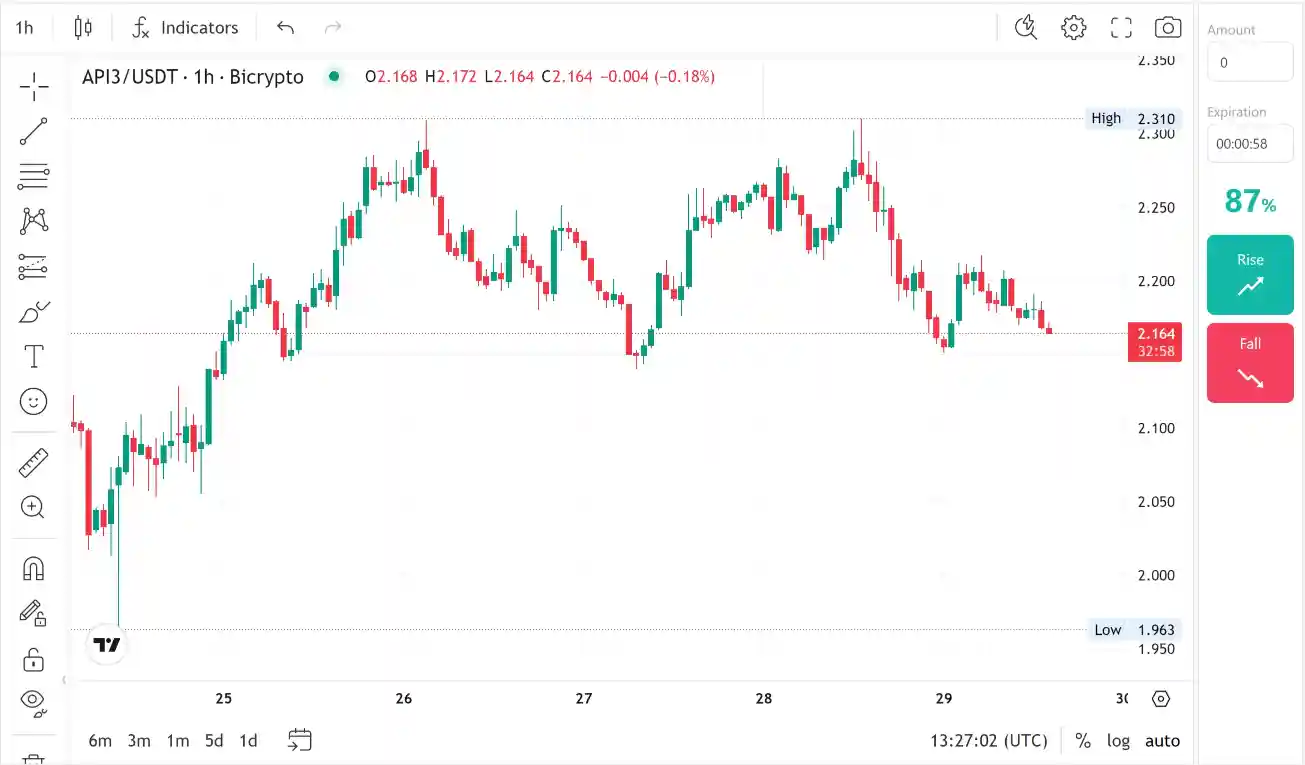Select the ruler measure tool
The height and width of the screenshot is (765, 1305).
34,463
